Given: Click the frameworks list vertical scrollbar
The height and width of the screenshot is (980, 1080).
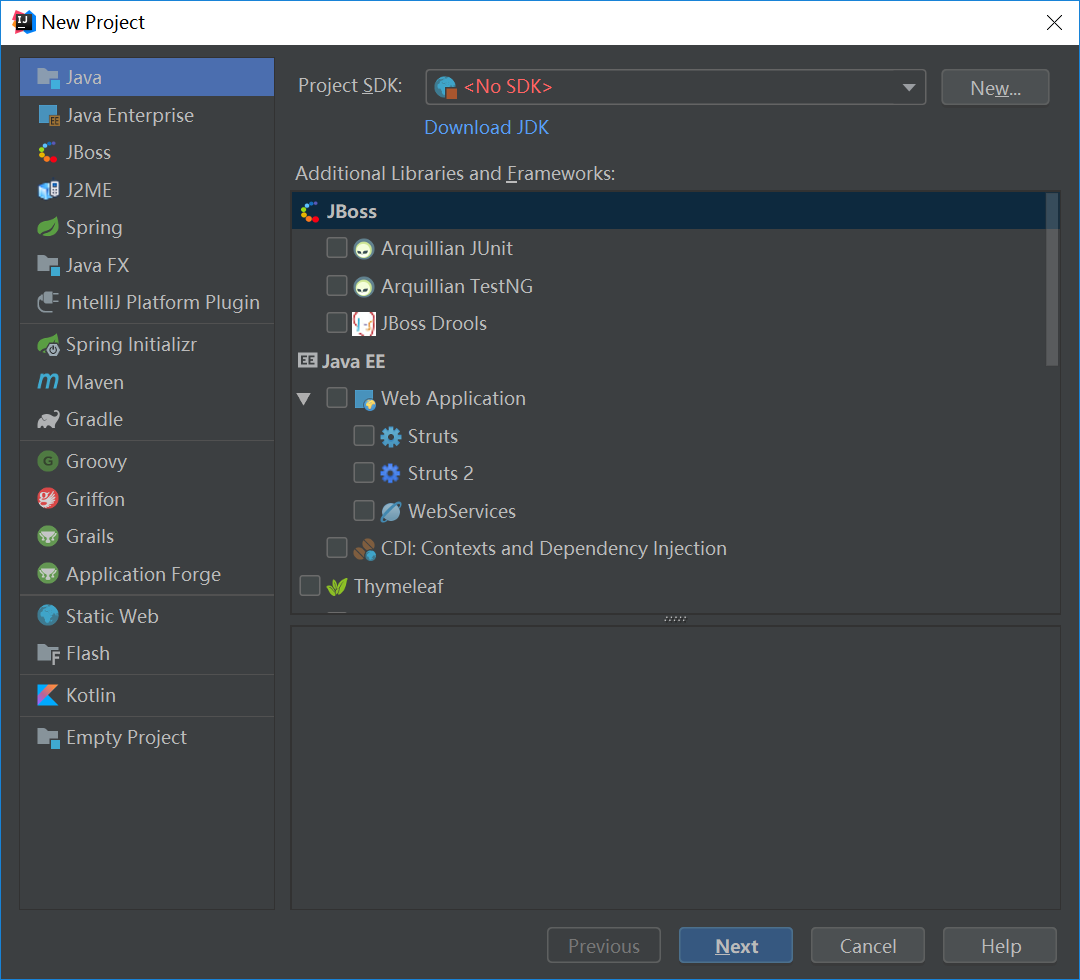Looking at the screenshot, I should point(1051,279).
